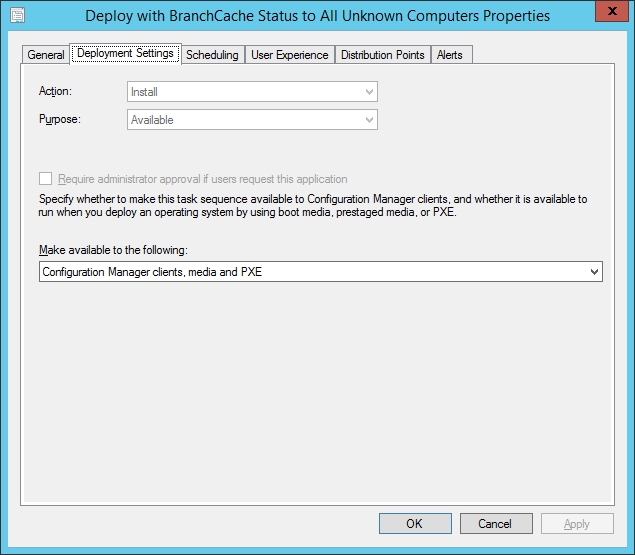This screenshot has width=635, height=555.
Task: Click the Configuration Manager clients, media and PXE field
Action: point(310,272)
